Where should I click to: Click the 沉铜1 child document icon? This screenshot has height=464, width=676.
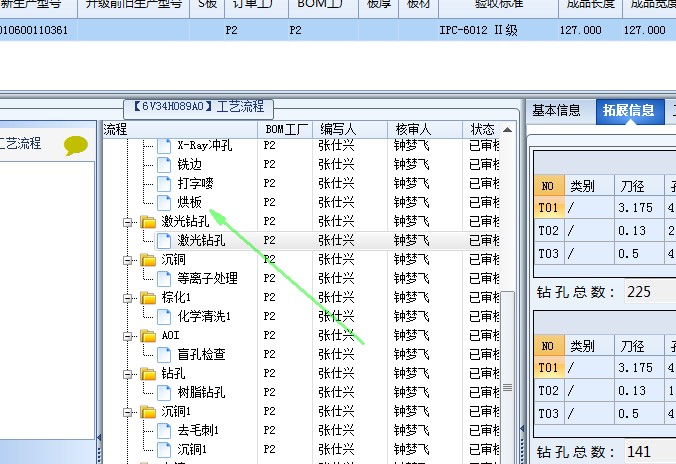[x=164, y=449]
